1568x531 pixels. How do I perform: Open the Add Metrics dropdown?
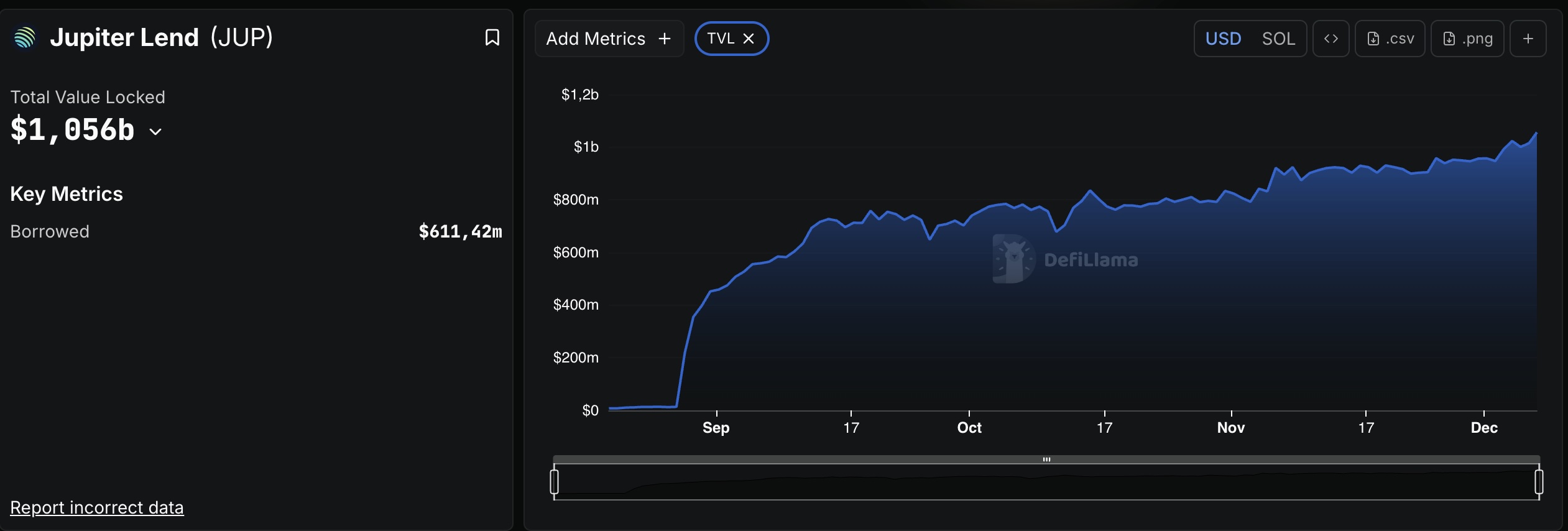pyautogui.click(x=609, y=39)
